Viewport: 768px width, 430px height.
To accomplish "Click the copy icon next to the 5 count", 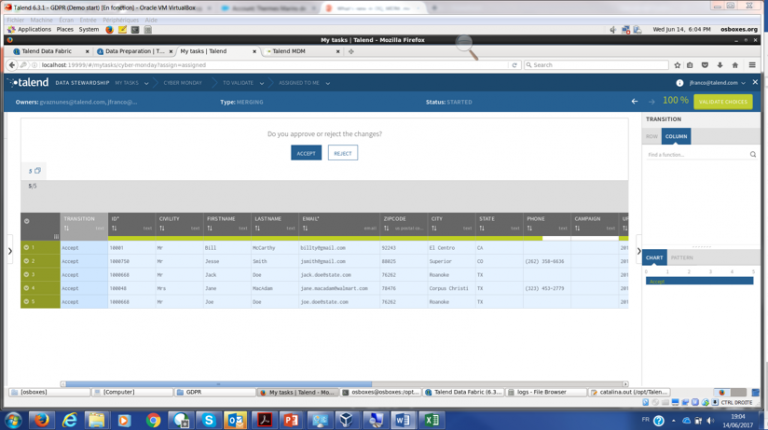I will [38, 170].
